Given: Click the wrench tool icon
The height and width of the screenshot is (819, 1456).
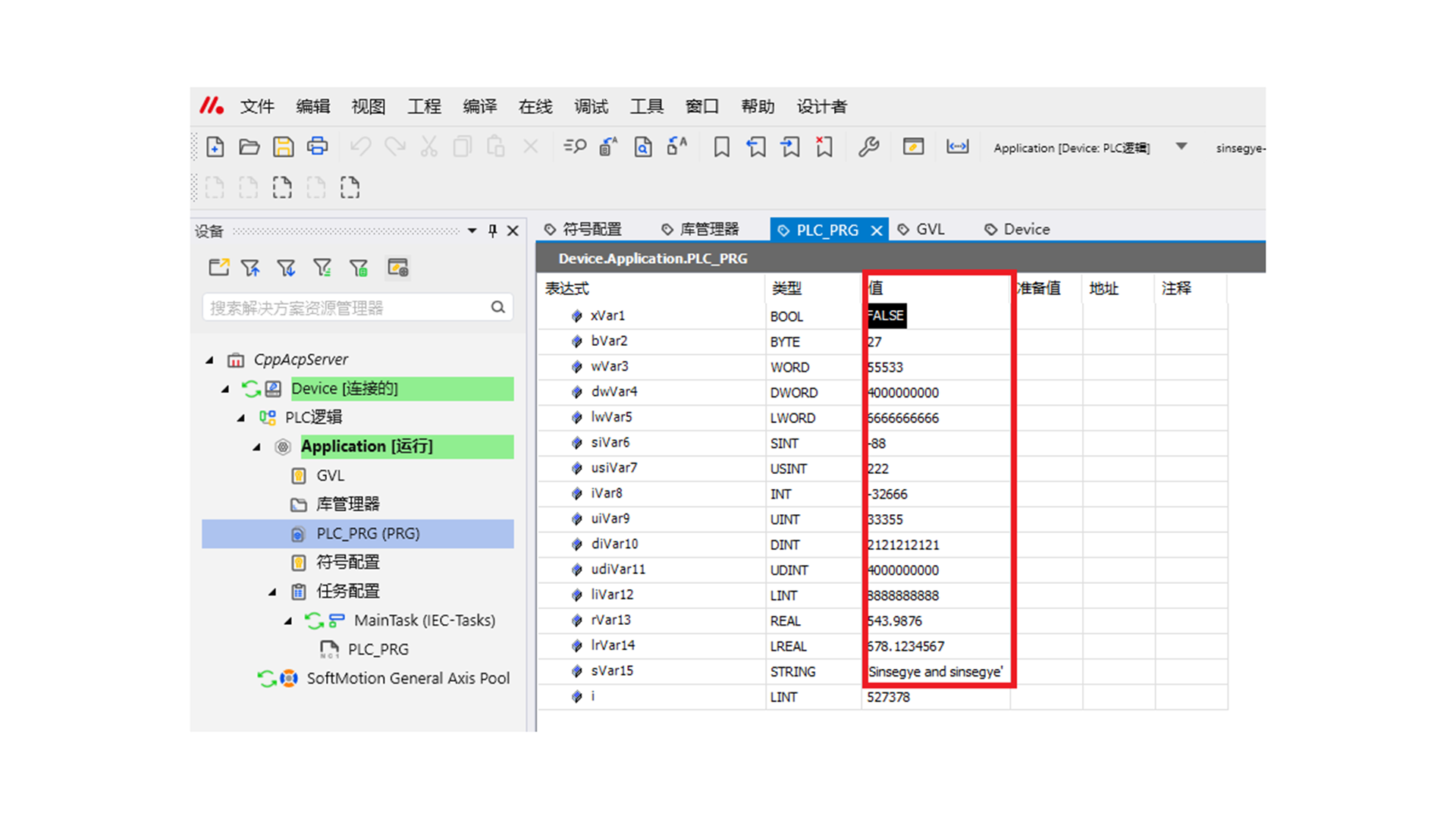Looking at the screenshot, I should (868, 147).
